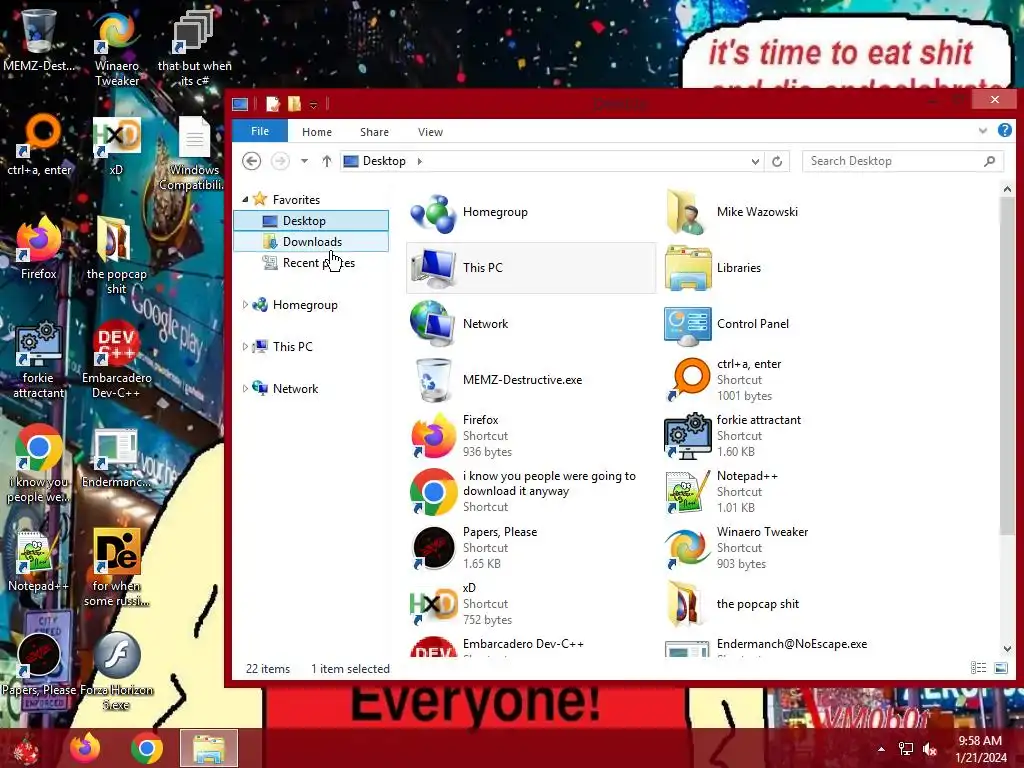1024x768 pixels.
Task: Select the Chrome 'i know you people' shortcut
Action: [530, 491]
